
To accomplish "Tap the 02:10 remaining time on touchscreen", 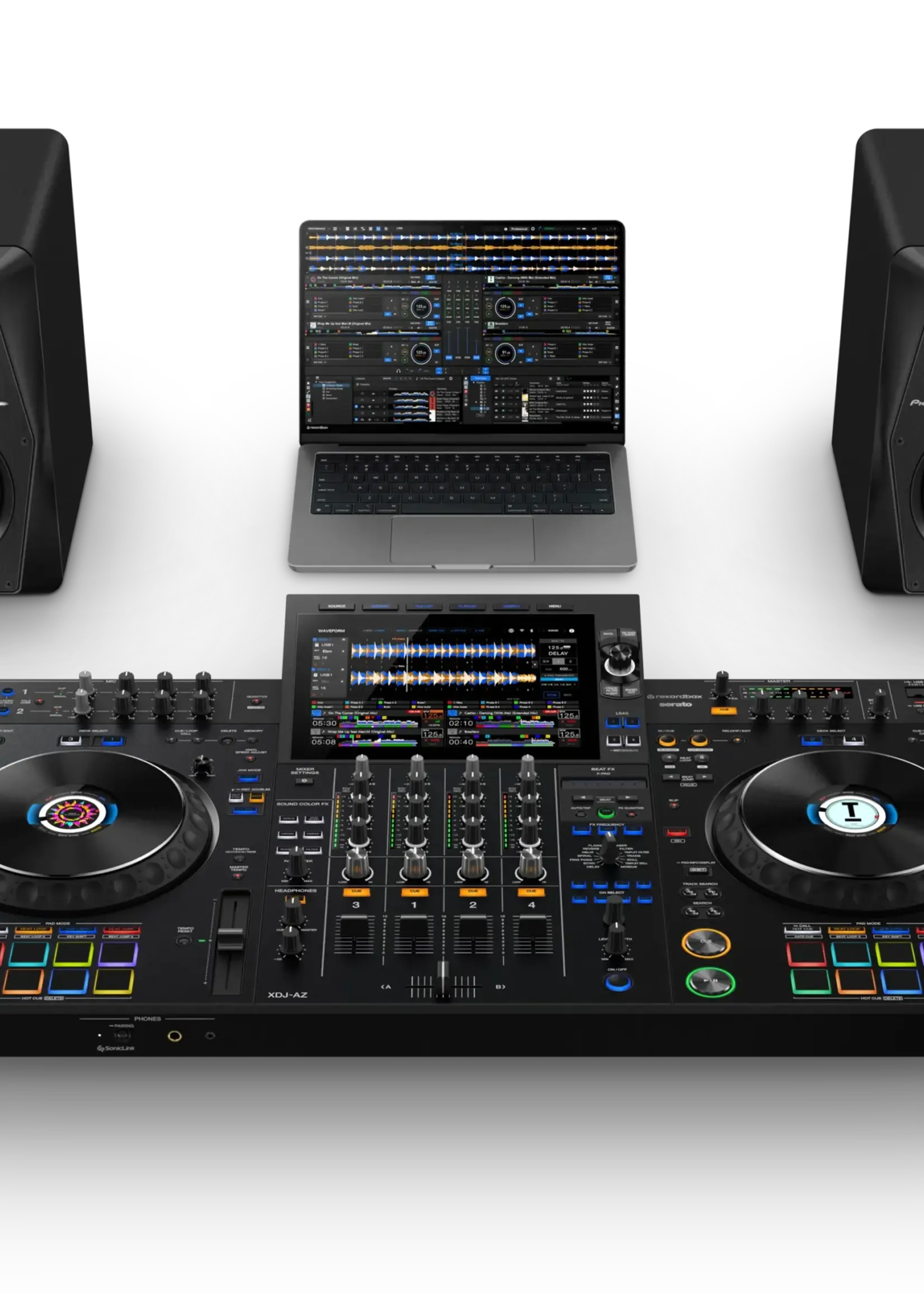I will 461,723.
